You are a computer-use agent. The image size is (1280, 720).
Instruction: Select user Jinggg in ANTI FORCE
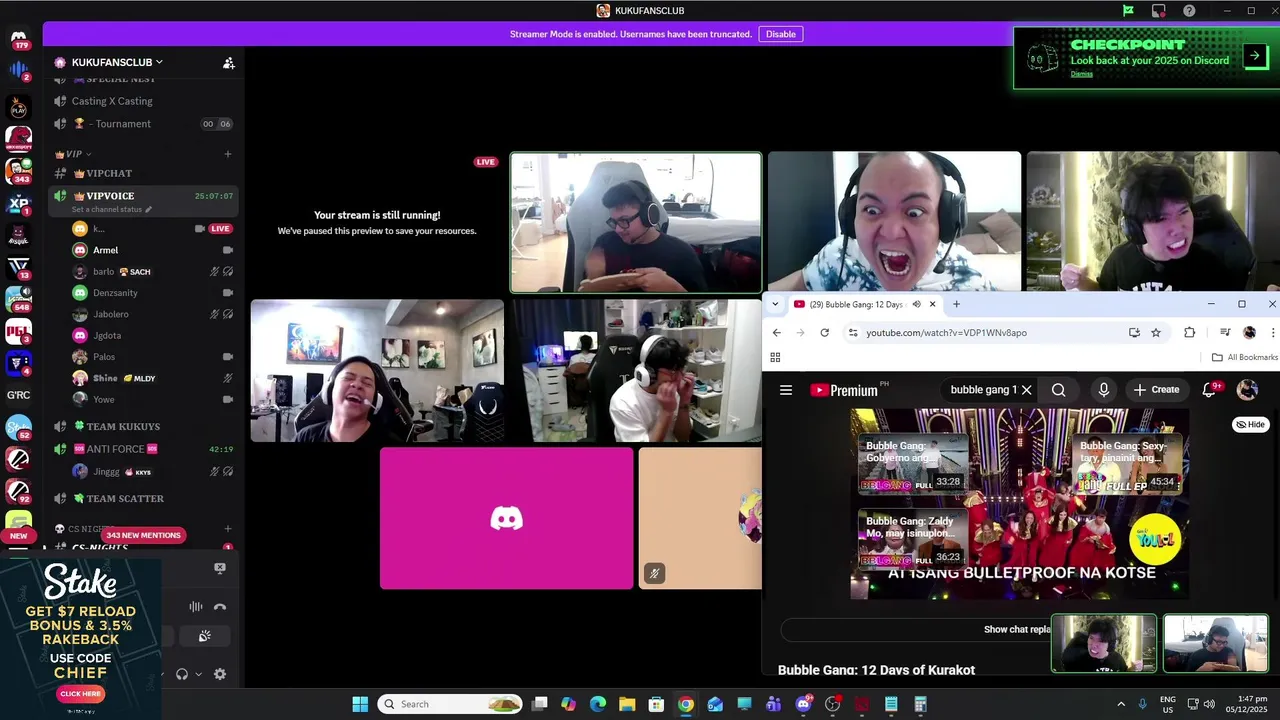click(105, 472)
